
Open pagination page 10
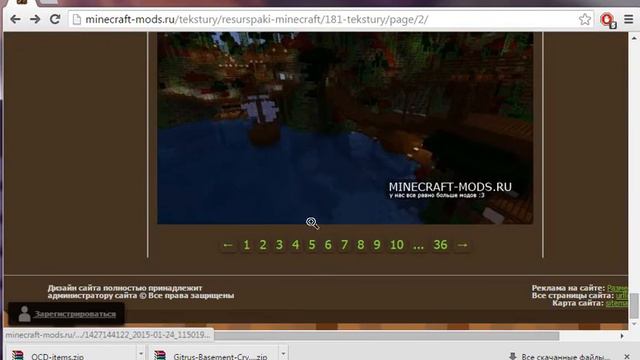(397, 245)
